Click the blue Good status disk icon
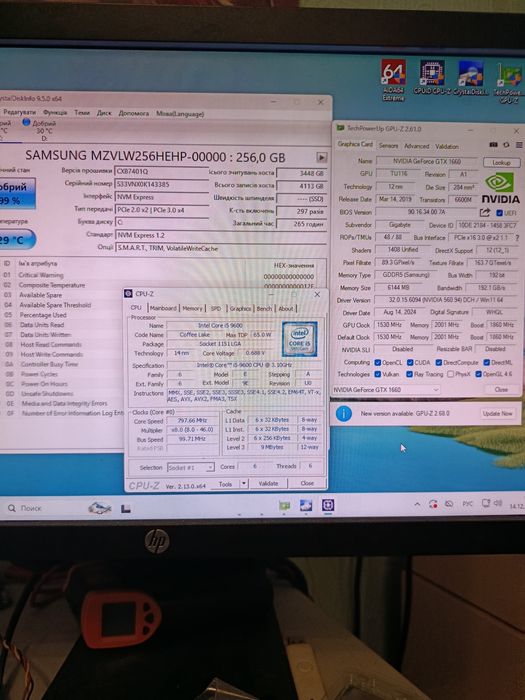525x700 pixels. [26, 122]
